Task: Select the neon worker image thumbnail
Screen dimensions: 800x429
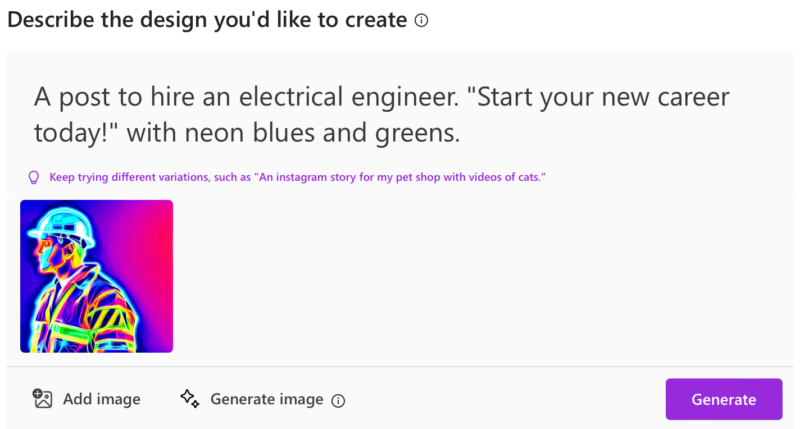Action: coord(96,276)
